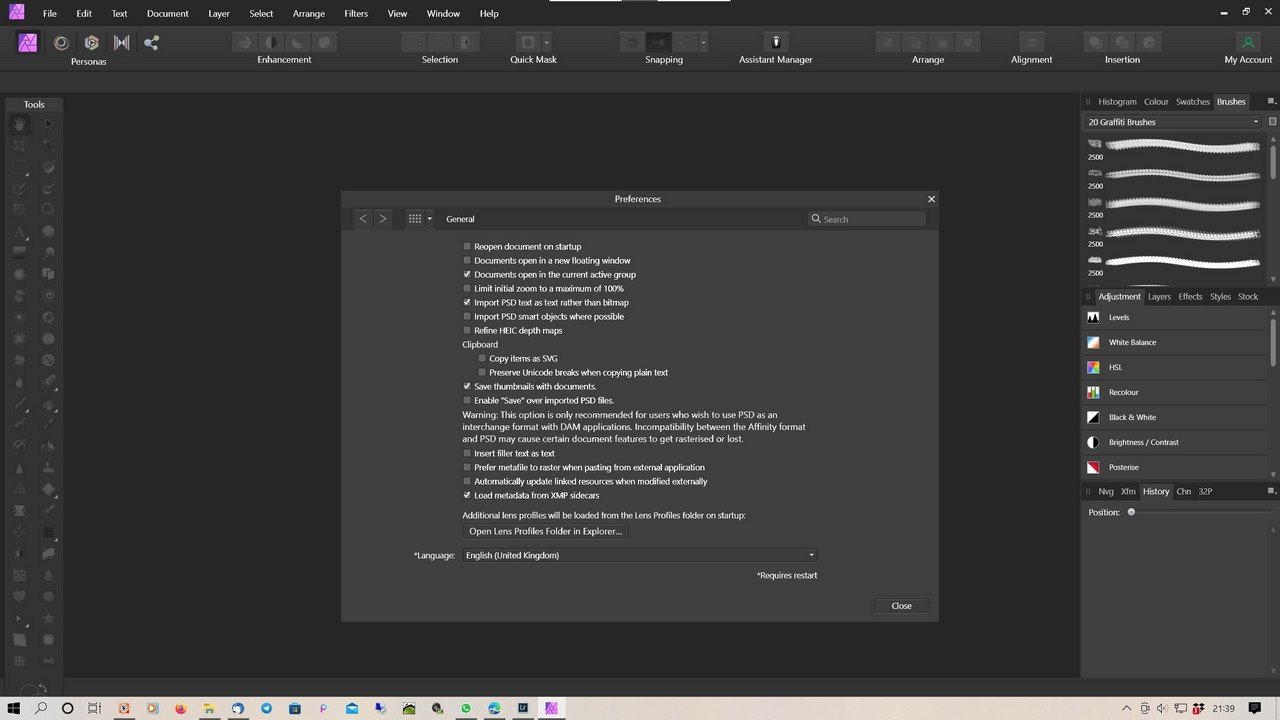Click the Preferences Search field
This screenshot has width=1280, height=720.
pos(867,219)
